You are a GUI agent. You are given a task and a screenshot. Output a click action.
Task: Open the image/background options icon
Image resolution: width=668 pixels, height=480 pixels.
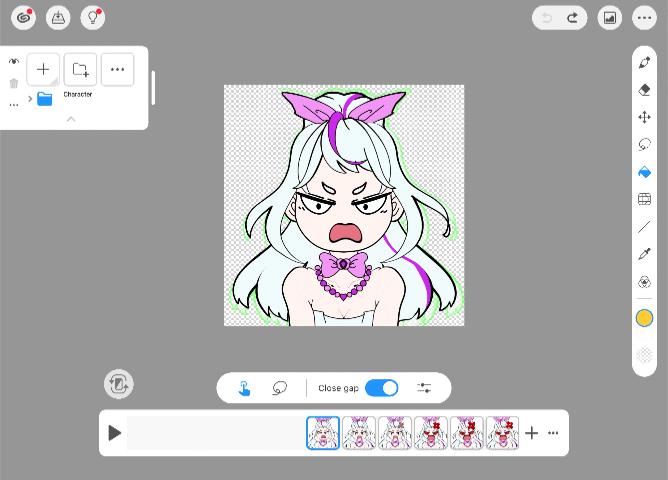610,18
